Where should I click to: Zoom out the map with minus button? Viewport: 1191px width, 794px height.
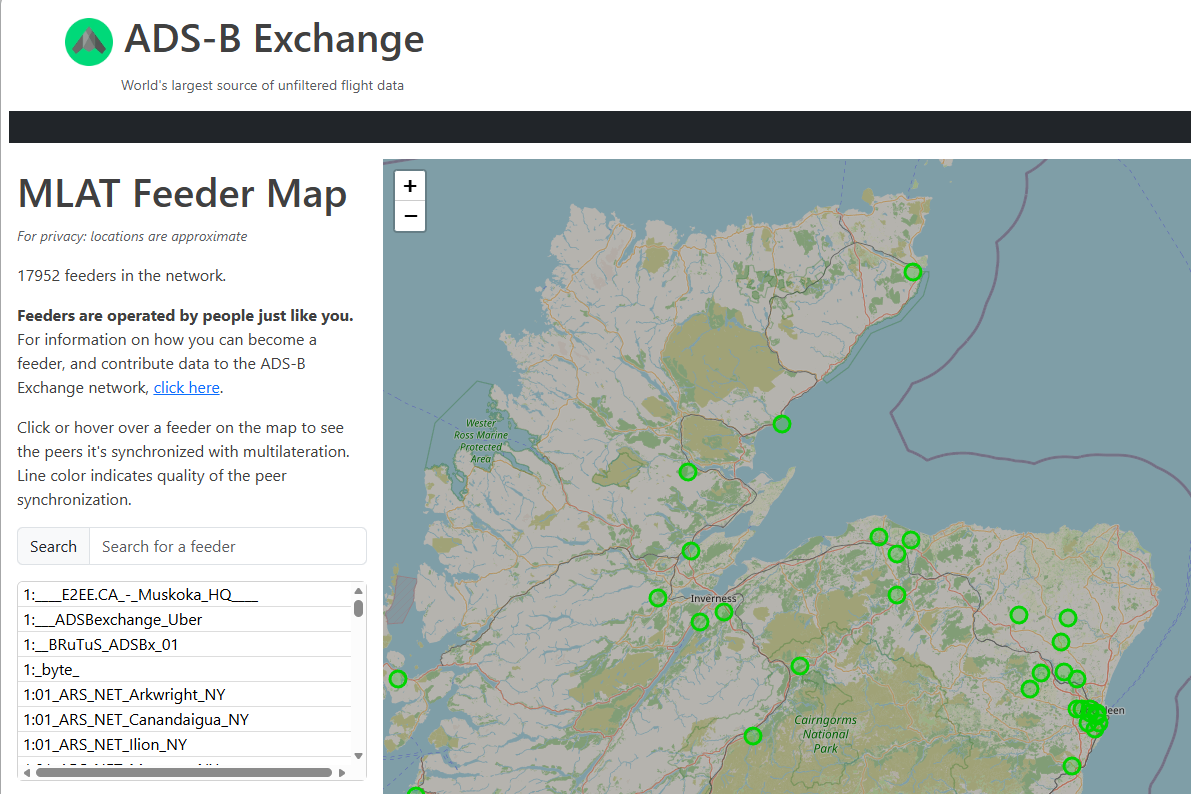point(410,217)
